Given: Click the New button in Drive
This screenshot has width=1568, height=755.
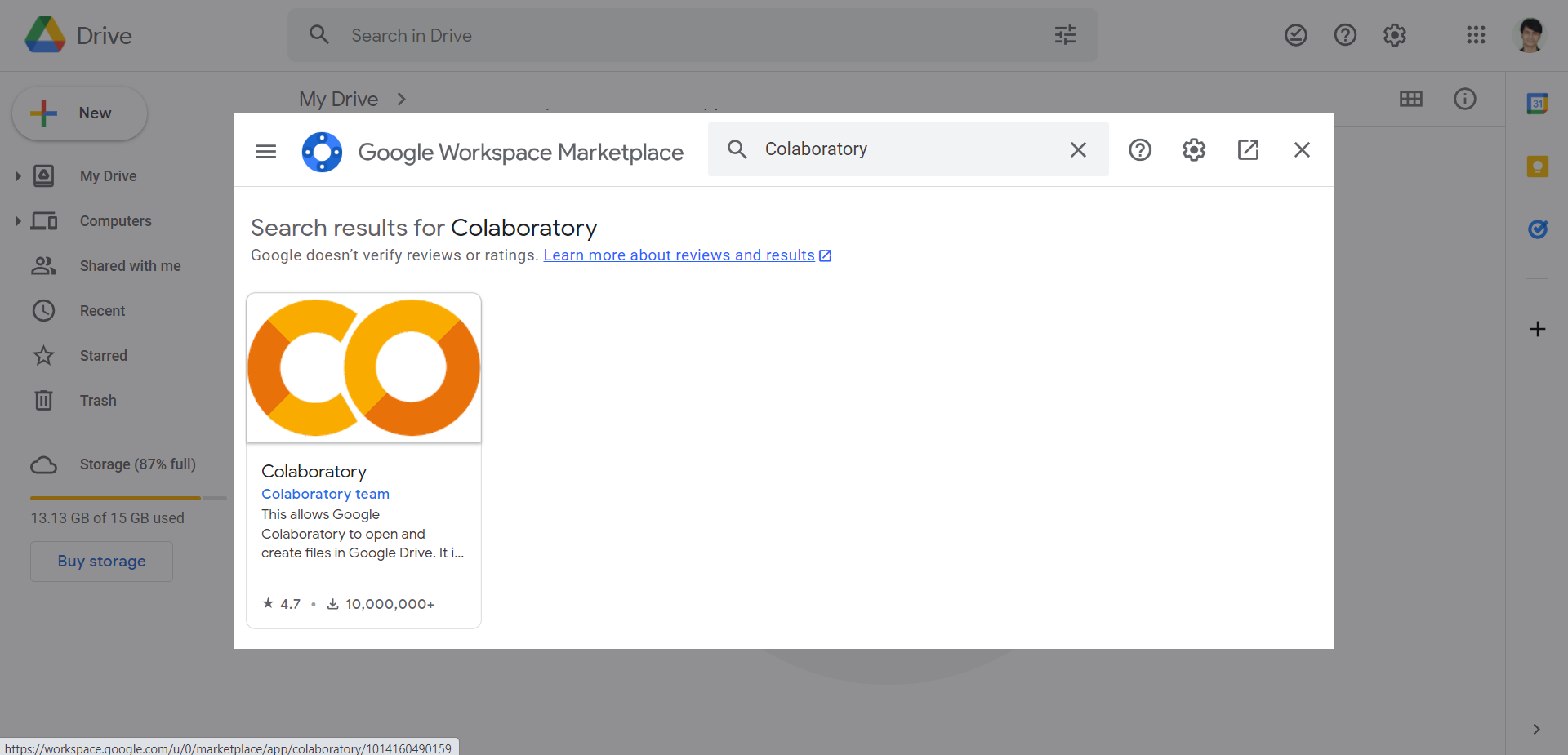Looking at the screenshot, I should (x=79, y=113).
